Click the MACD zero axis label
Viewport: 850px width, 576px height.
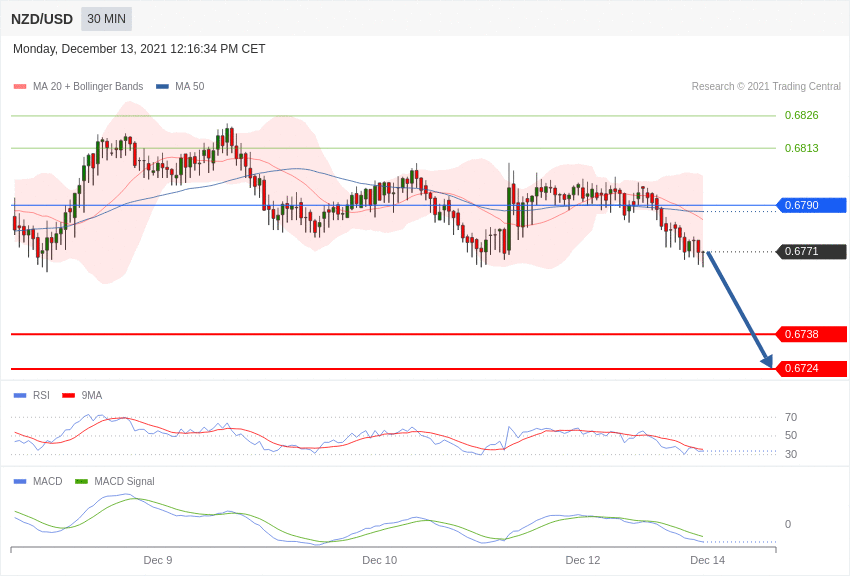click(x=788, y=524)
